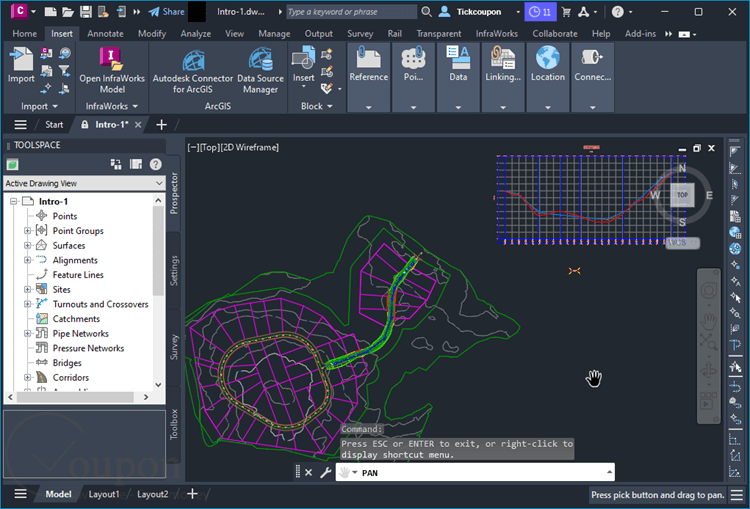
Task: Click the TOP face of ViewCube
Action: point(682,195)
